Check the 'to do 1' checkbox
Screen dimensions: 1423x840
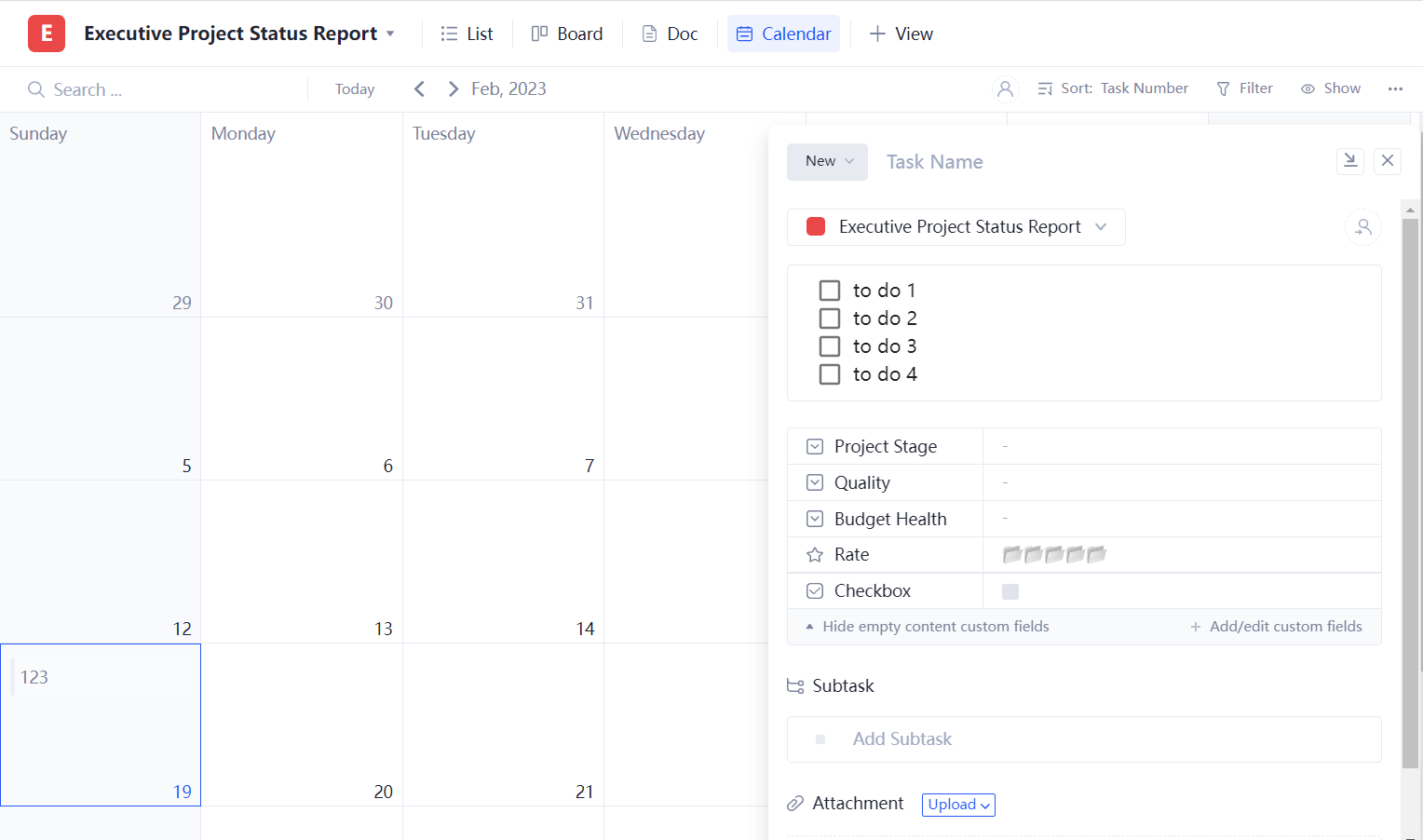pos(830,290)
